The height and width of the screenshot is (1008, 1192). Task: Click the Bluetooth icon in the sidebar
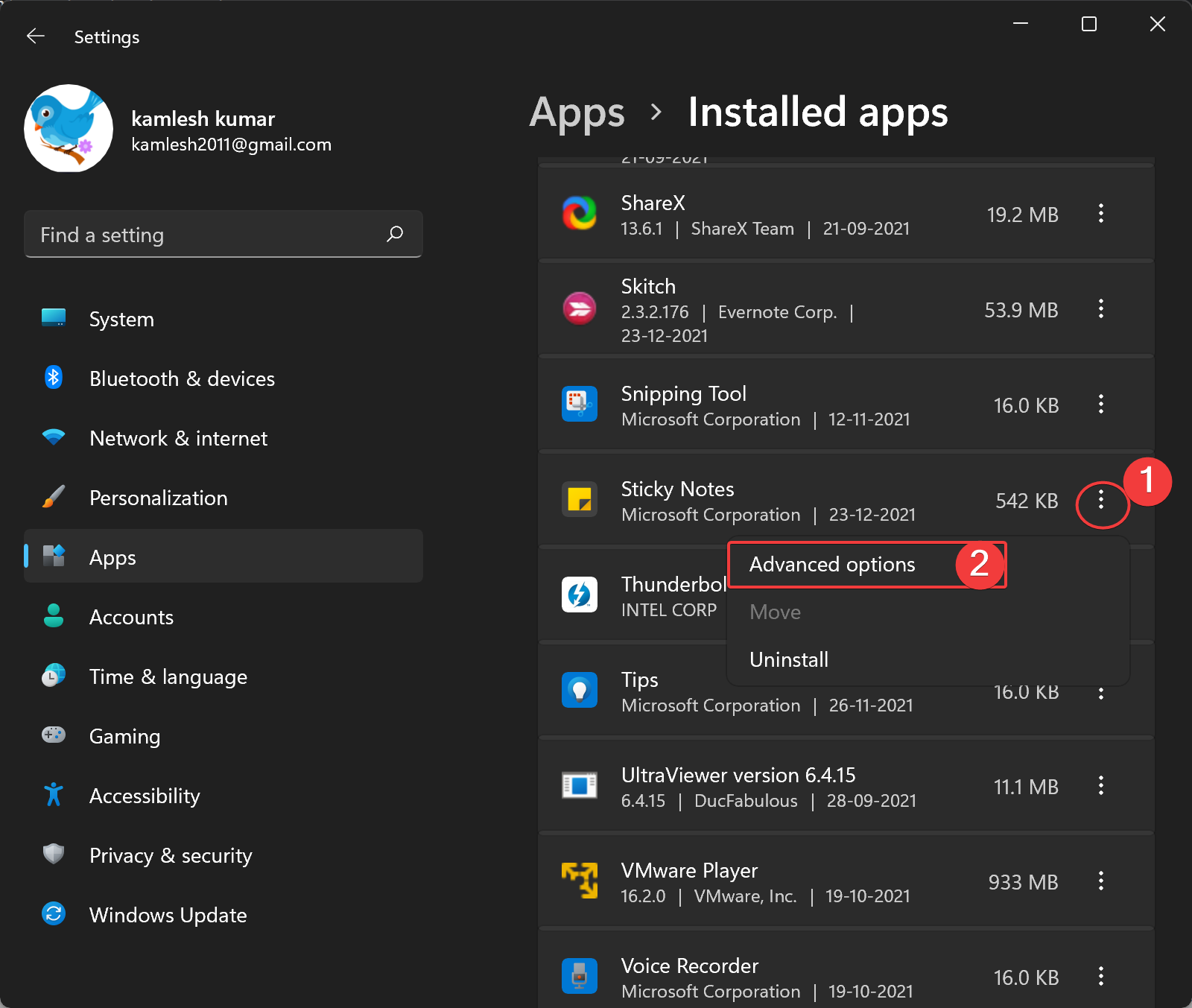point(54,377)
